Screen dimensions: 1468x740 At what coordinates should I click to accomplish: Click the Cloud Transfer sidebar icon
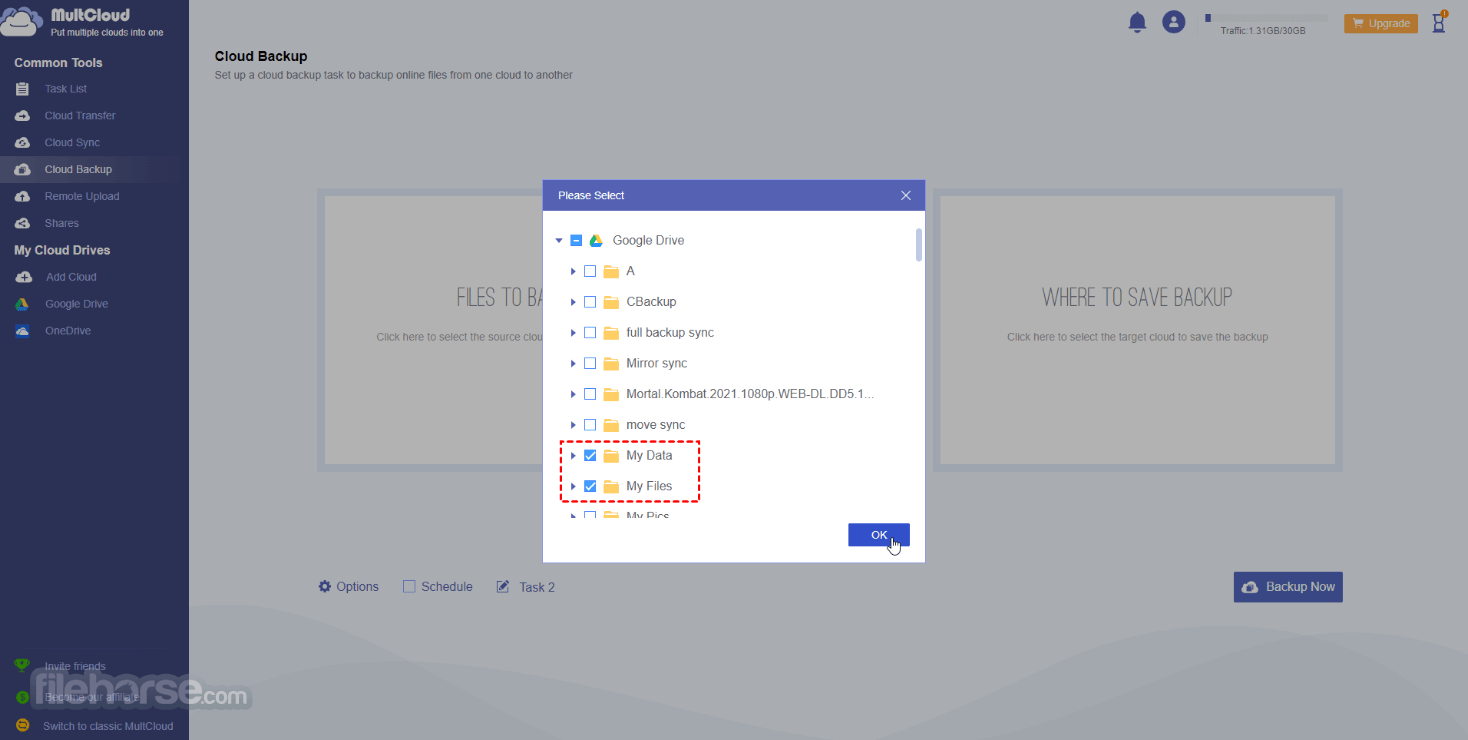coord(22,116)
